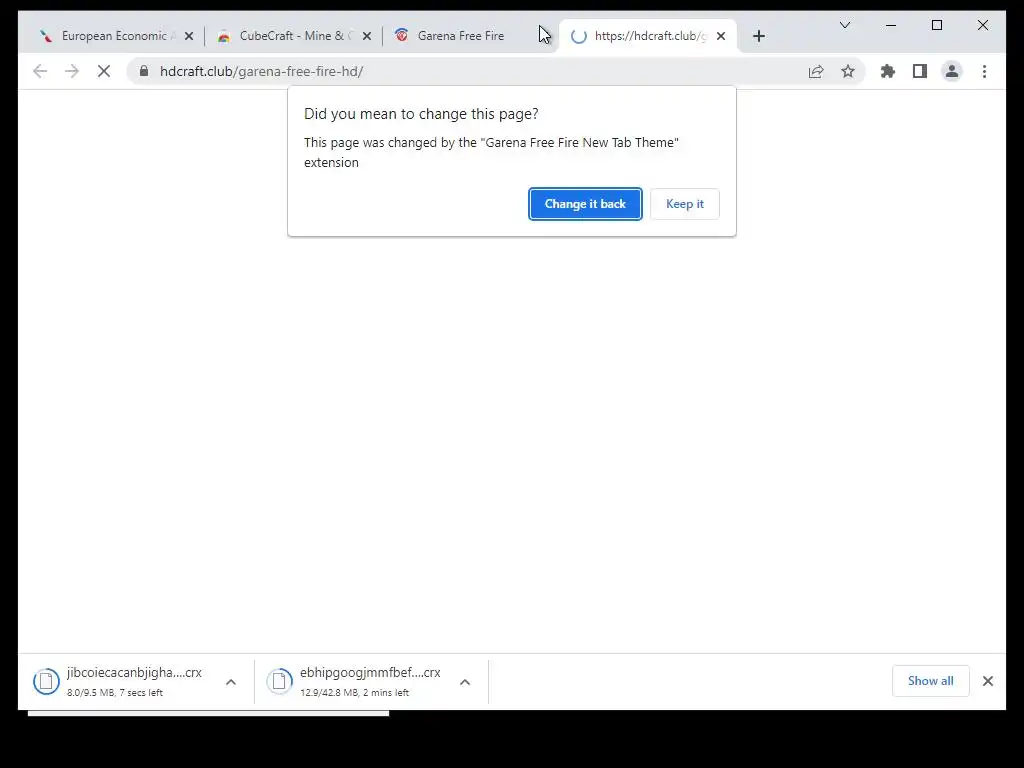Maximize the Chrome window
Viewport: 1024px width, 768px height.
pyautogui.click(x=936, y=25)
